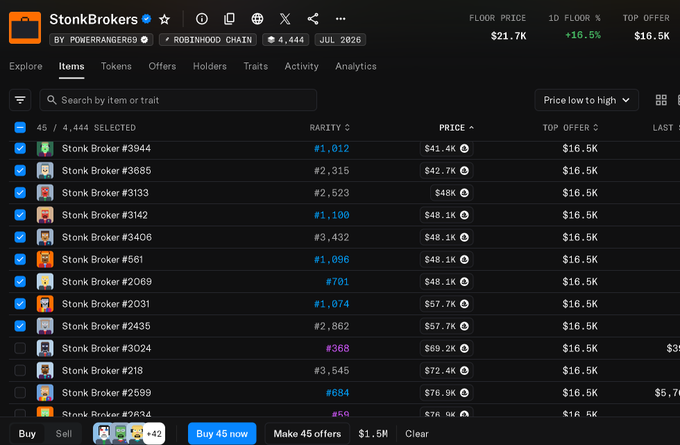Uncheck Stonk Broker #3685
680x445 pixels.
point(20,170)
